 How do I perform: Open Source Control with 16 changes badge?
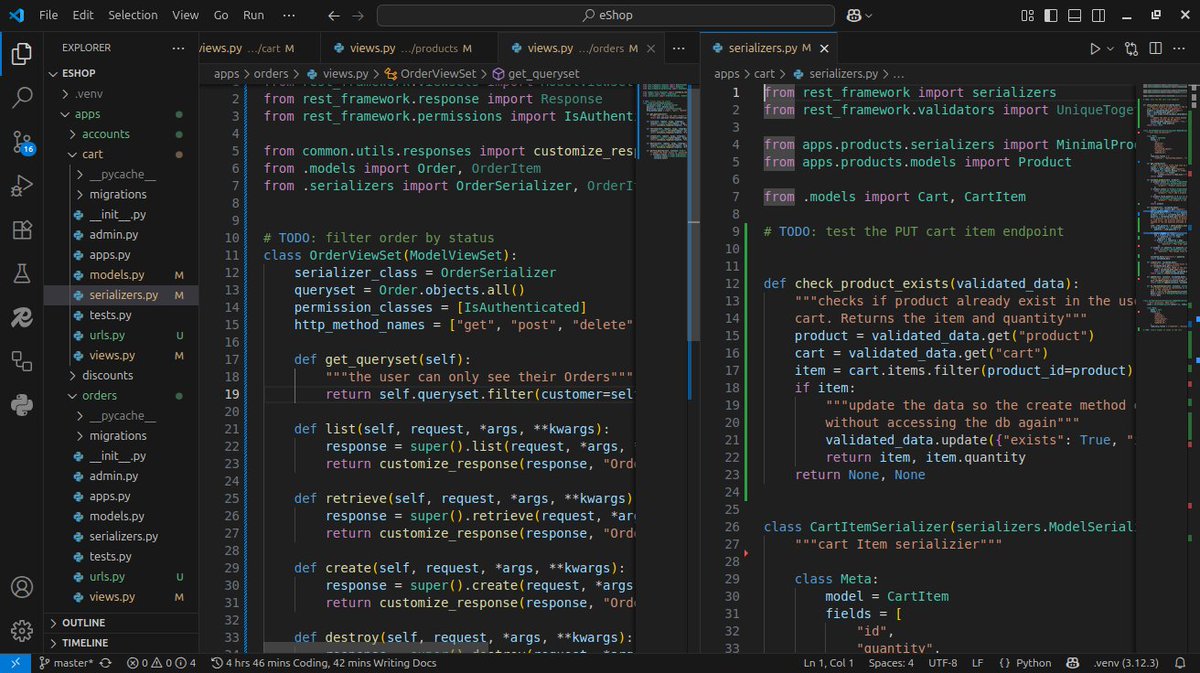point(22,141)
